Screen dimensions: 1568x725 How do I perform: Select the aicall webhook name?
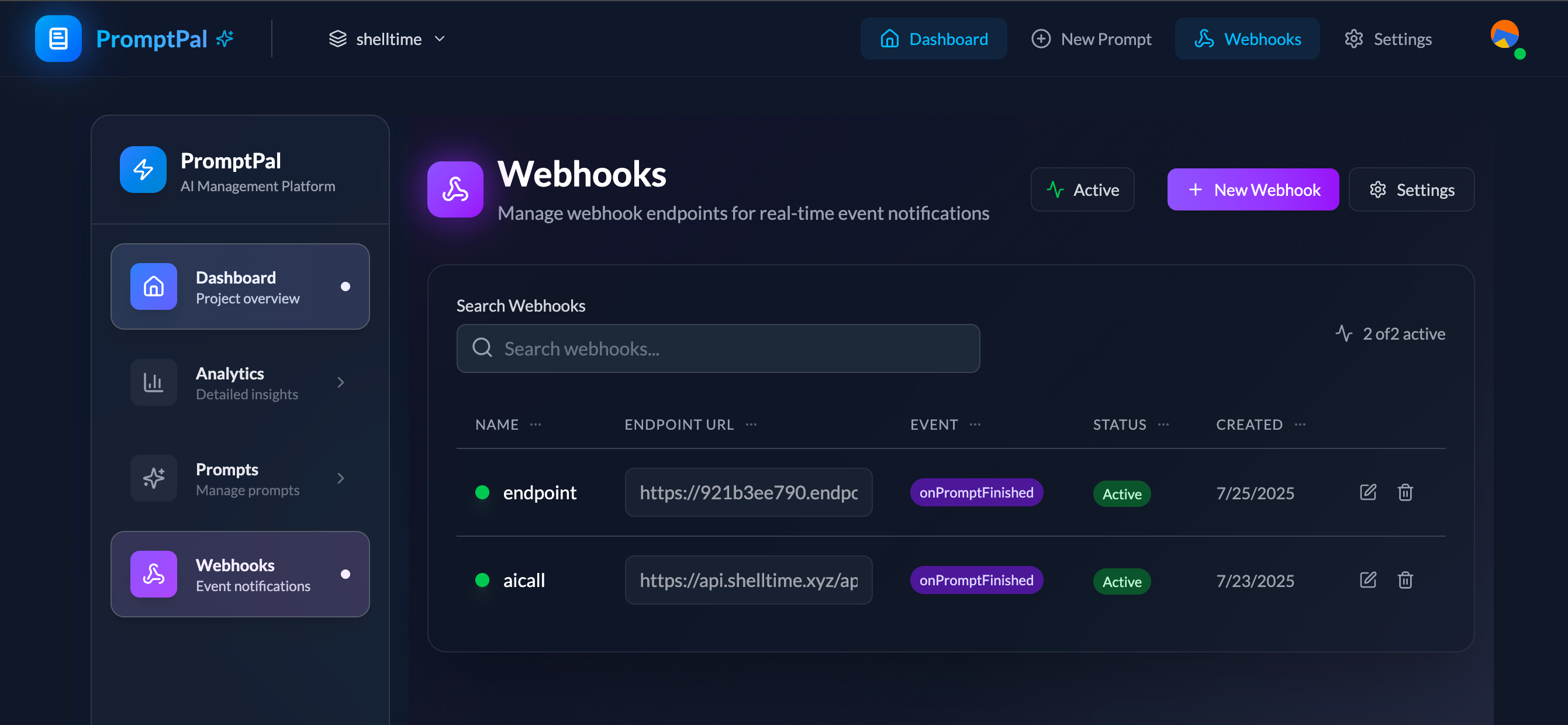pos(523,580)
